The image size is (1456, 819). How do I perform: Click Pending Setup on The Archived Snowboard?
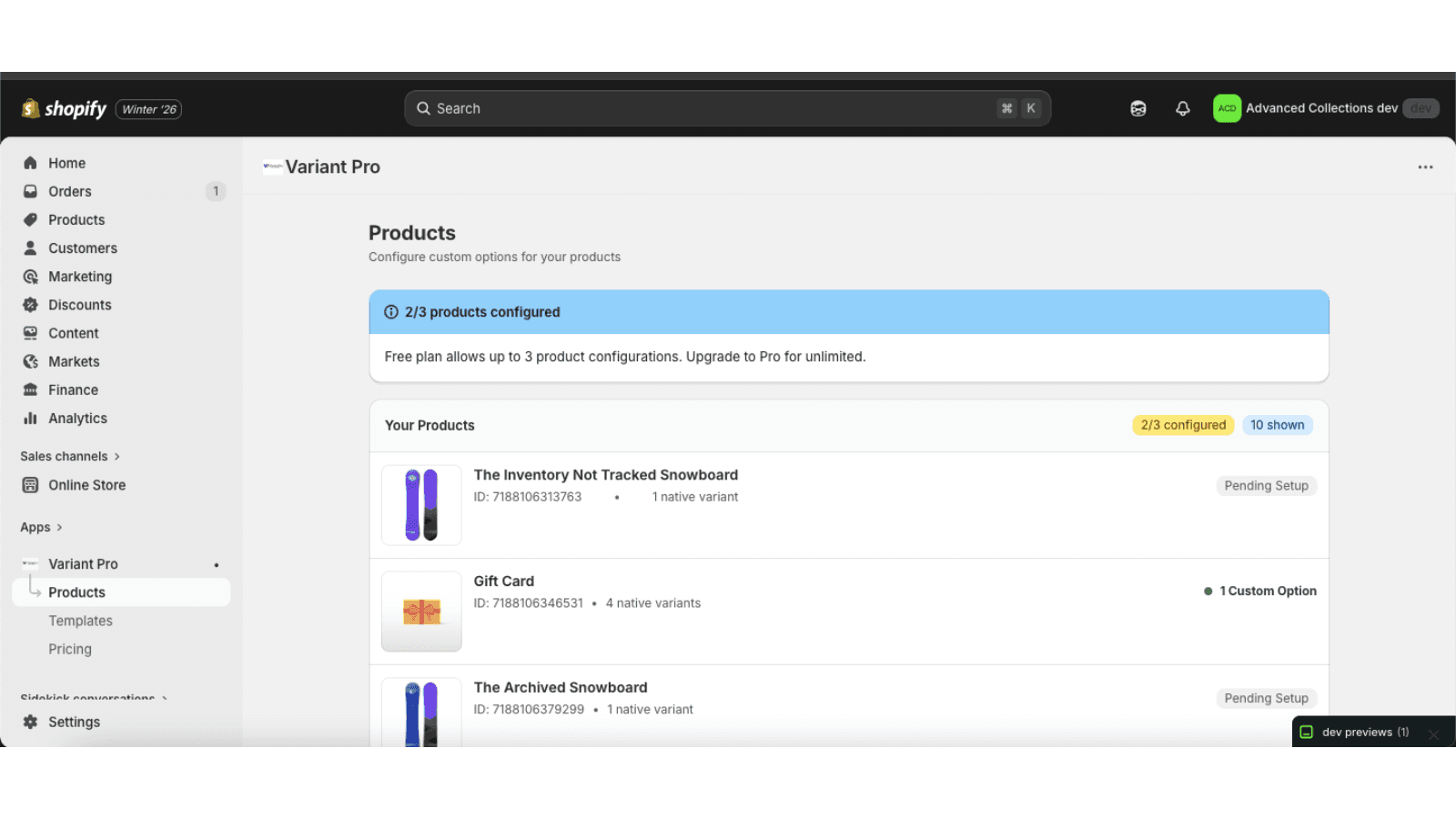(1266, 698)
